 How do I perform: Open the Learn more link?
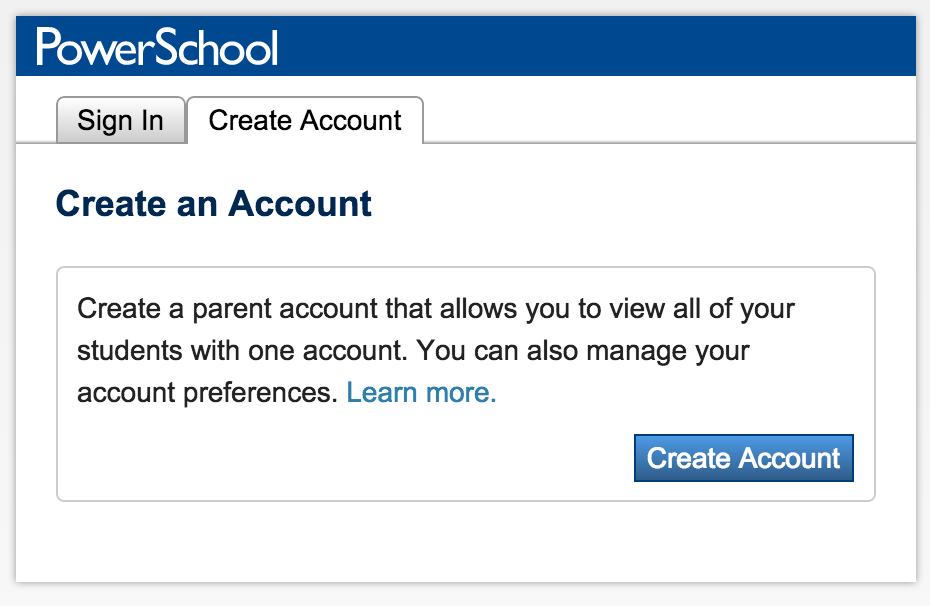point(421,393)
